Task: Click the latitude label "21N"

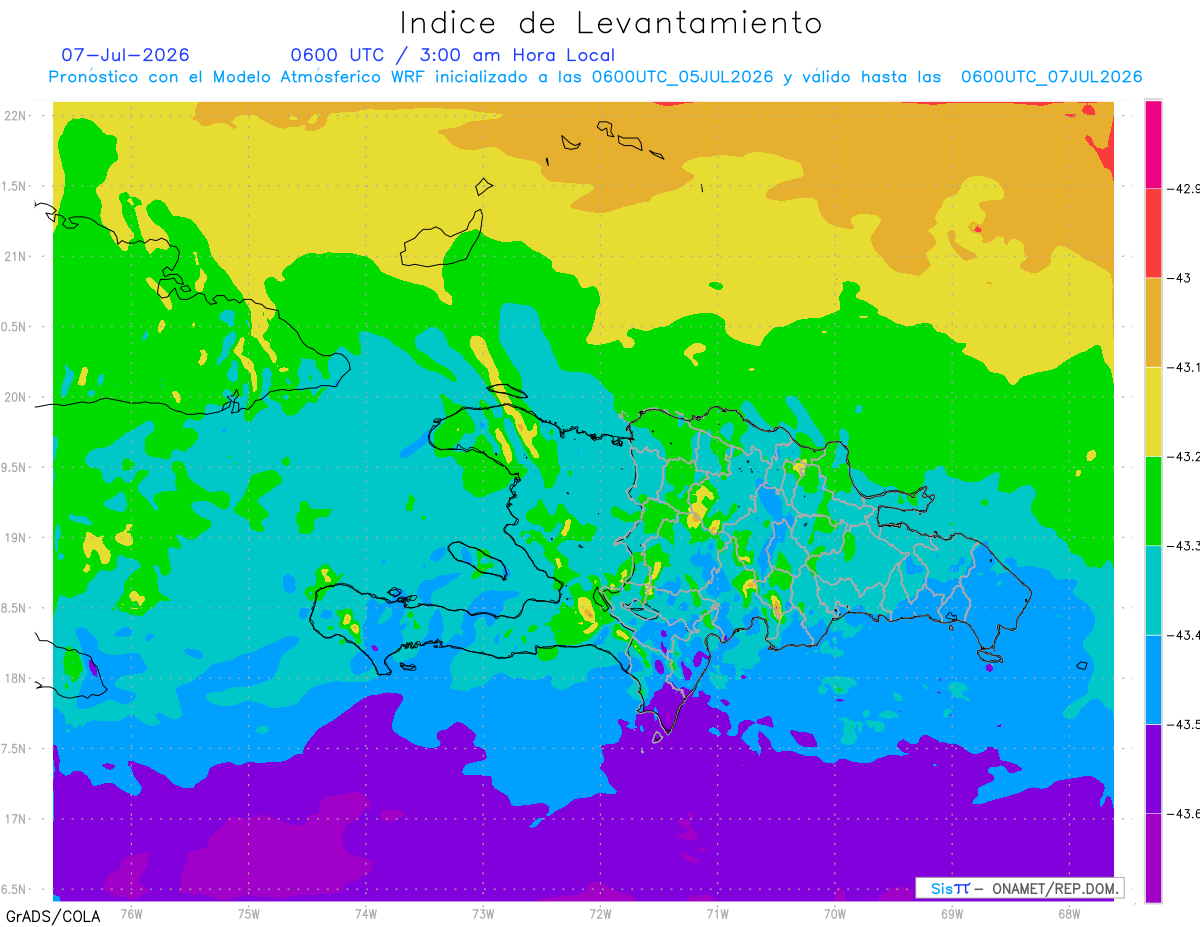Action: coord(17,257)
